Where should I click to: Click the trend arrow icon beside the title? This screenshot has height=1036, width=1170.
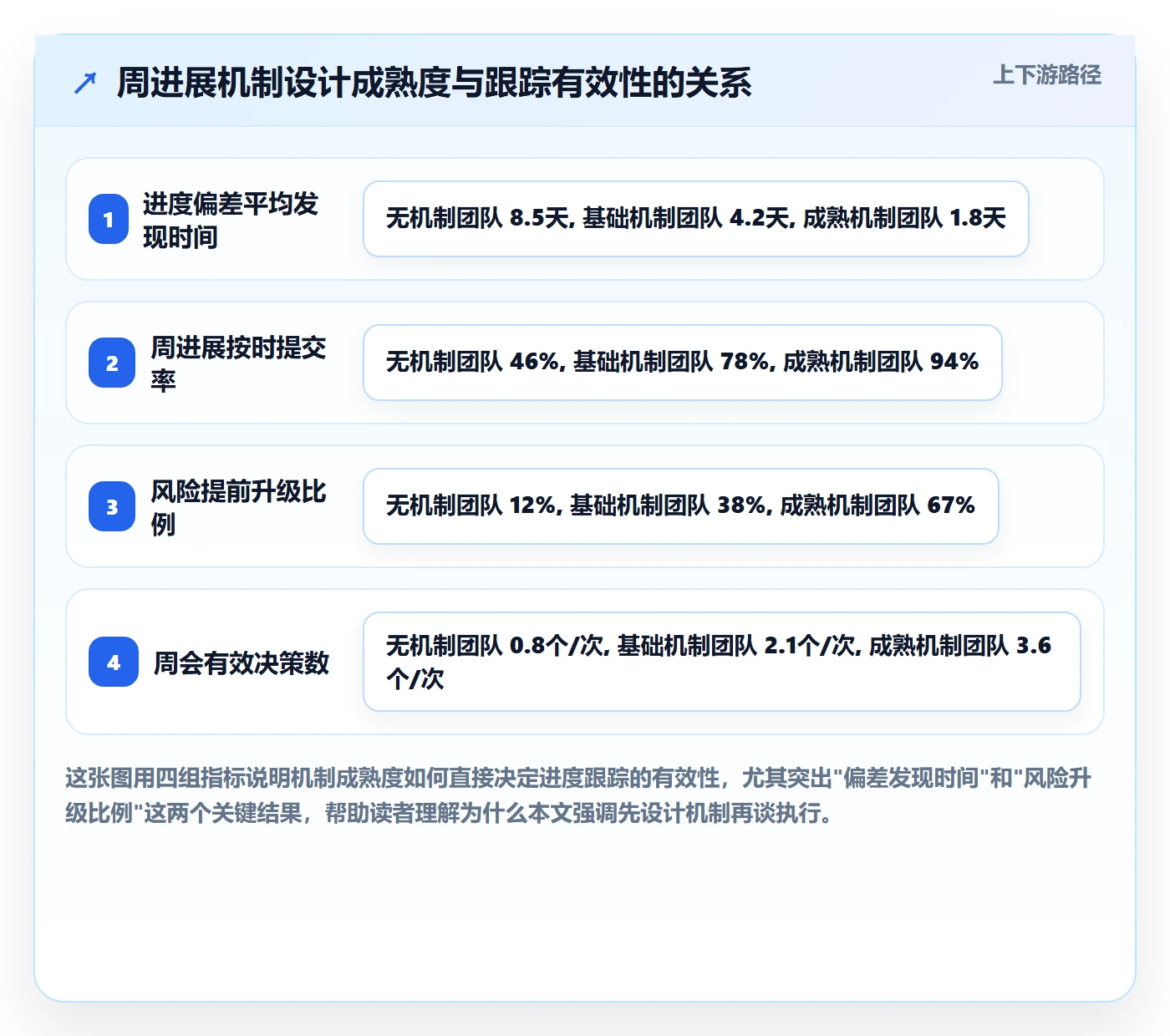click(85, 83)
